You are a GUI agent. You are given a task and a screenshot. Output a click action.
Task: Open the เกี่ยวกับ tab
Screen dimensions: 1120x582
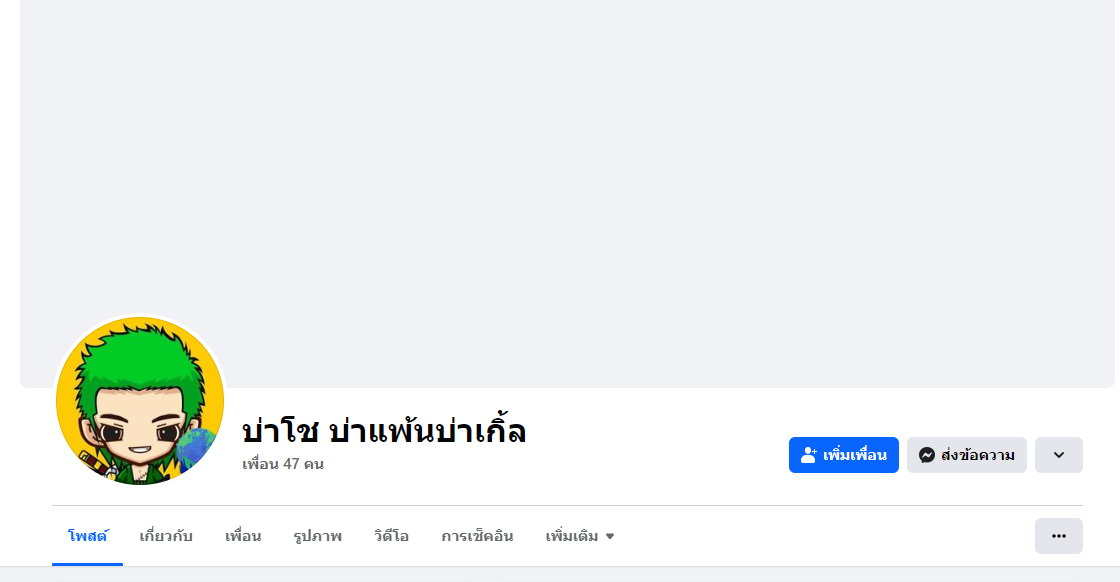point(166,536)
